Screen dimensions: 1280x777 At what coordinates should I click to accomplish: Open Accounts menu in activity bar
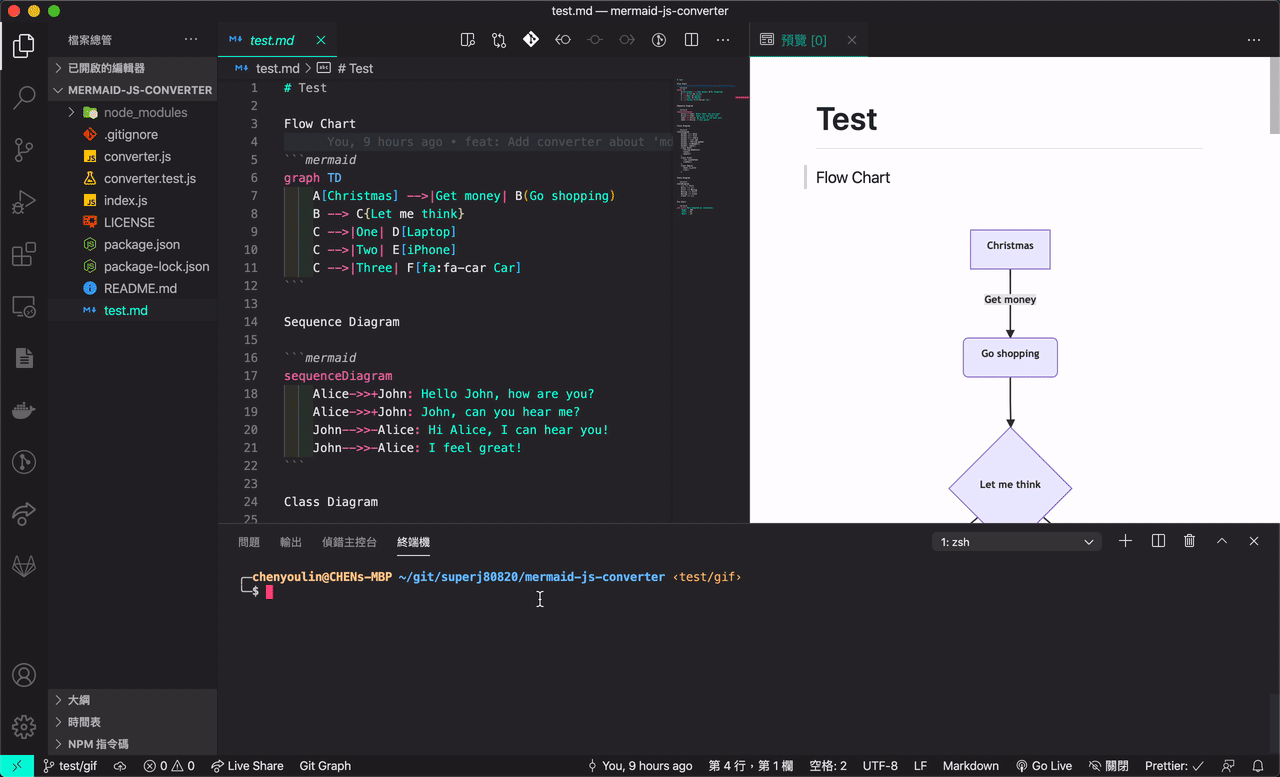pos(24,675)
